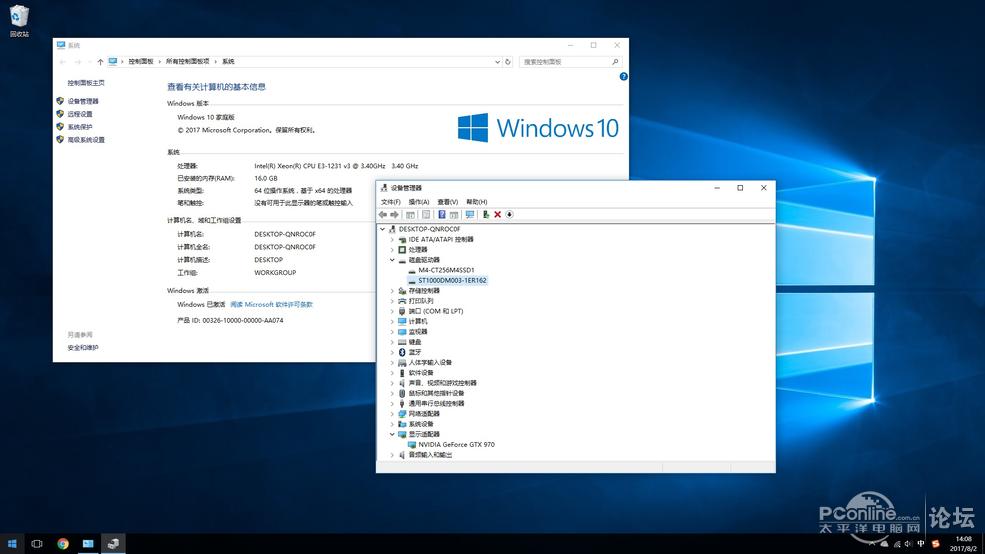This screenshot has height=554, width=985.
Task: Click the Bluetooth icon of the 蓝牙 row
Action: [x=402, y=352]
